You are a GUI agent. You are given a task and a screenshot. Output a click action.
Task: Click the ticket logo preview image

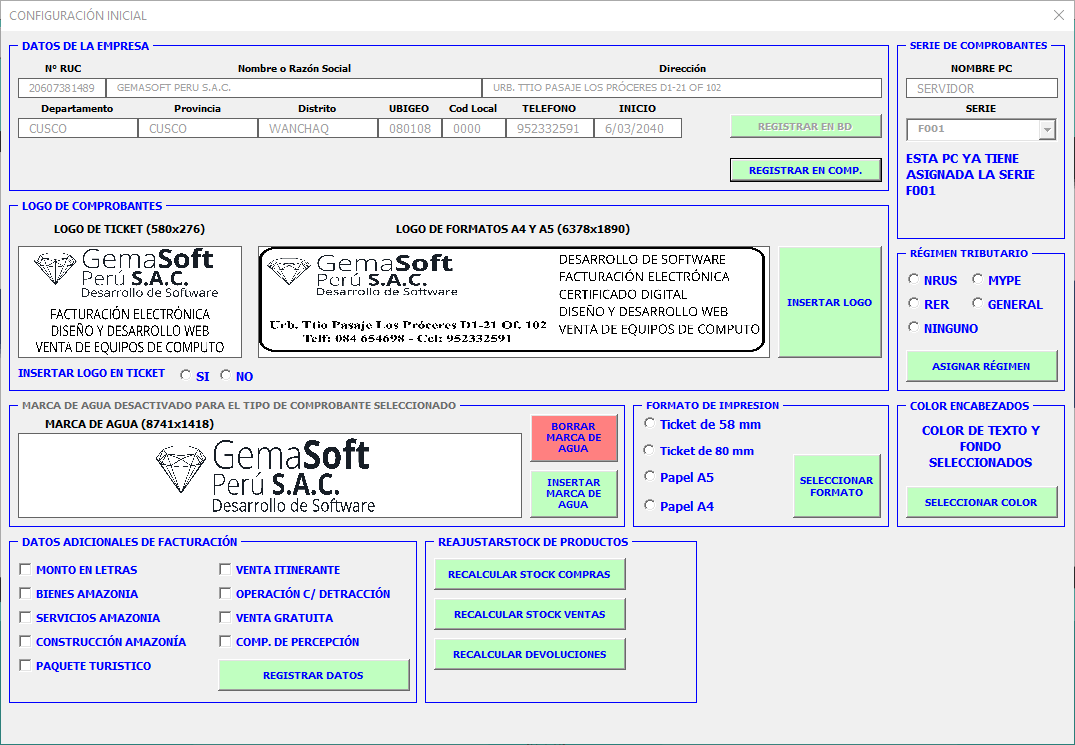pyautogui.click(x=130, y=302)
